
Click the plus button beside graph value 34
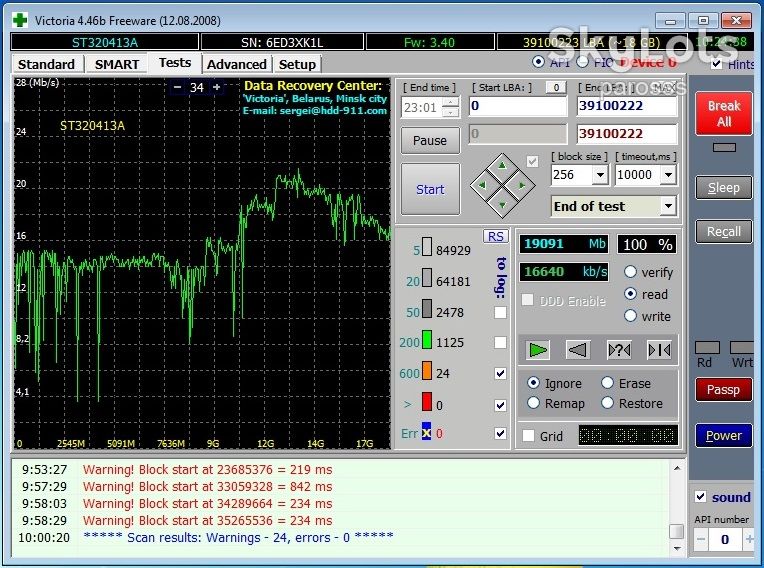pyautogui.click(x=217, y=87)
